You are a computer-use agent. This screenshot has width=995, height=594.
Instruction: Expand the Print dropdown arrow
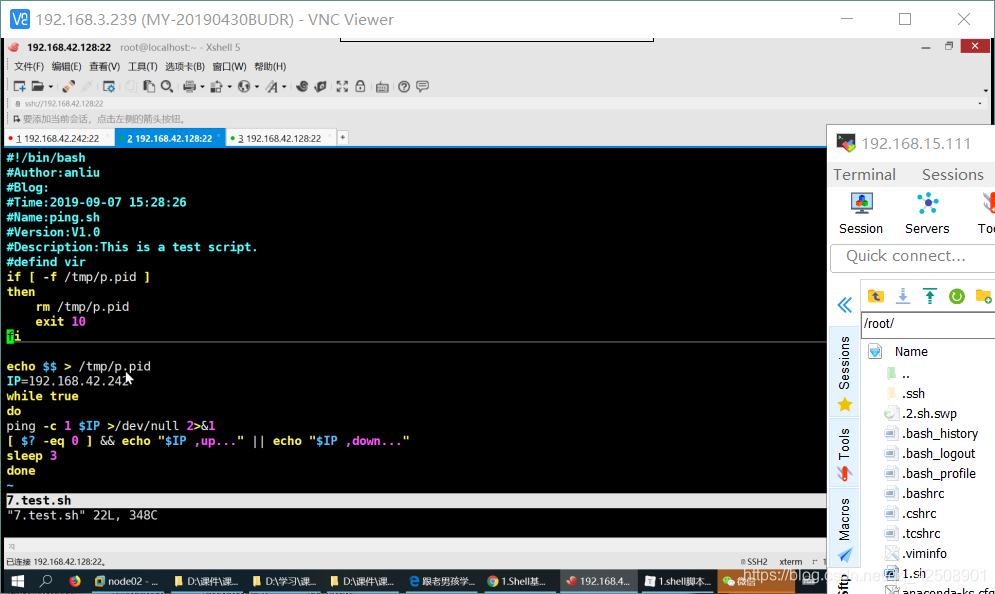tap(202, 87)
